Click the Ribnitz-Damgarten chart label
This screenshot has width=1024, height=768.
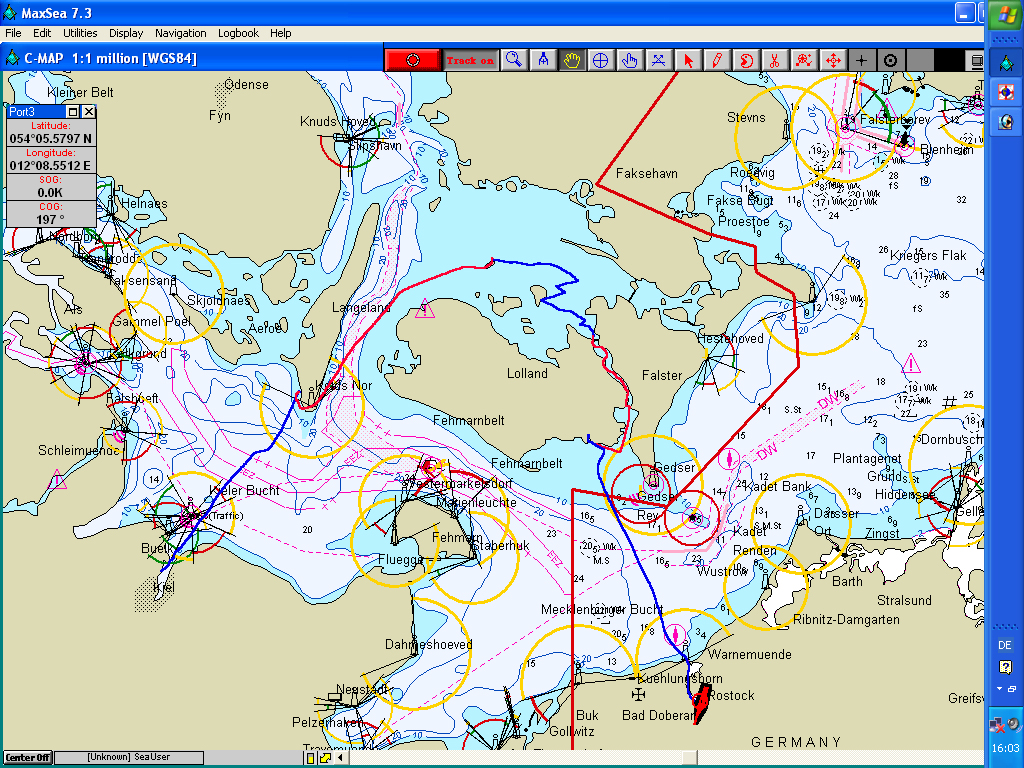pyautogui.click(x=846, y=620)
